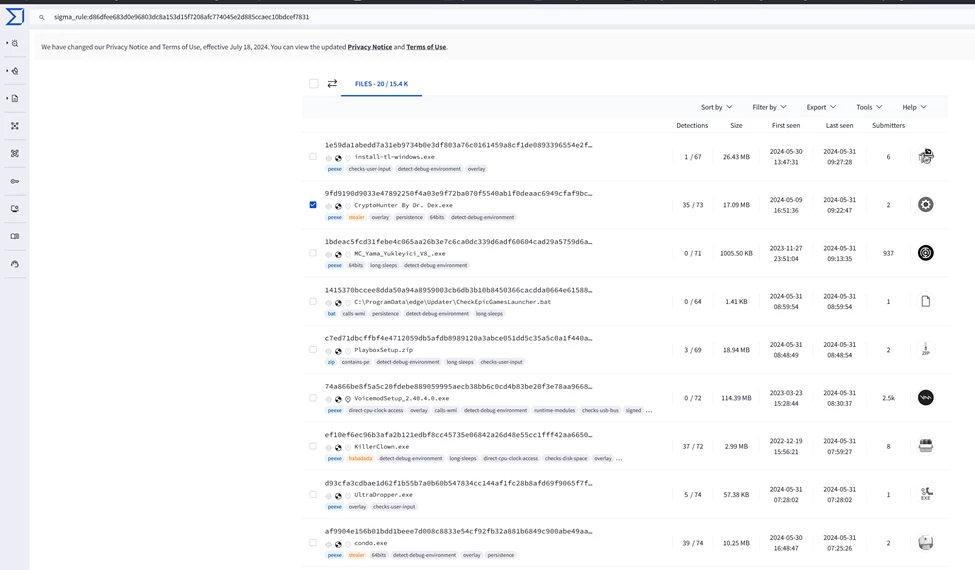Viewport: 975px width, 570px height.
Task: Check the box for CheckEpicGamesLauncher.bat
Action: pyautogui.click(x=313, y=301)
